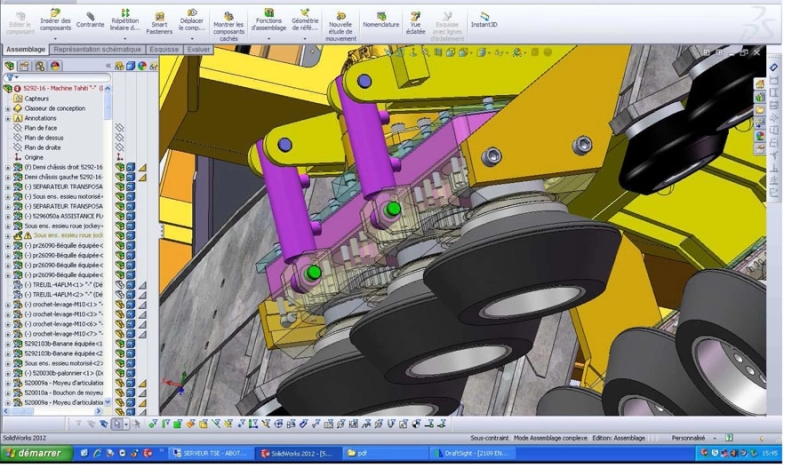Expand Classeur de conception node

coord(8,109)
